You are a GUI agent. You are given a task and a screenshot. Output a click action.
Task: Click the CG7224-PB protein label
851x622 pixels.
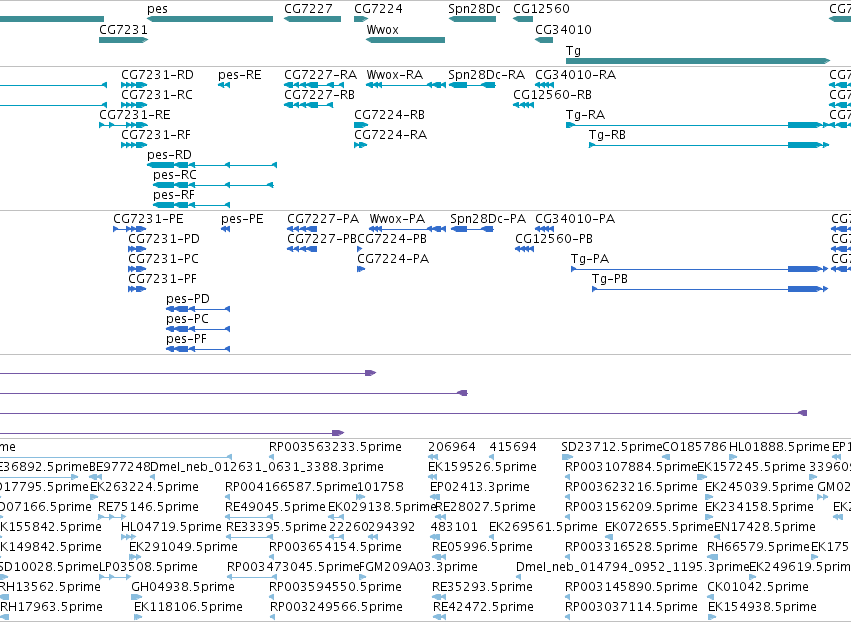[392, 239]
